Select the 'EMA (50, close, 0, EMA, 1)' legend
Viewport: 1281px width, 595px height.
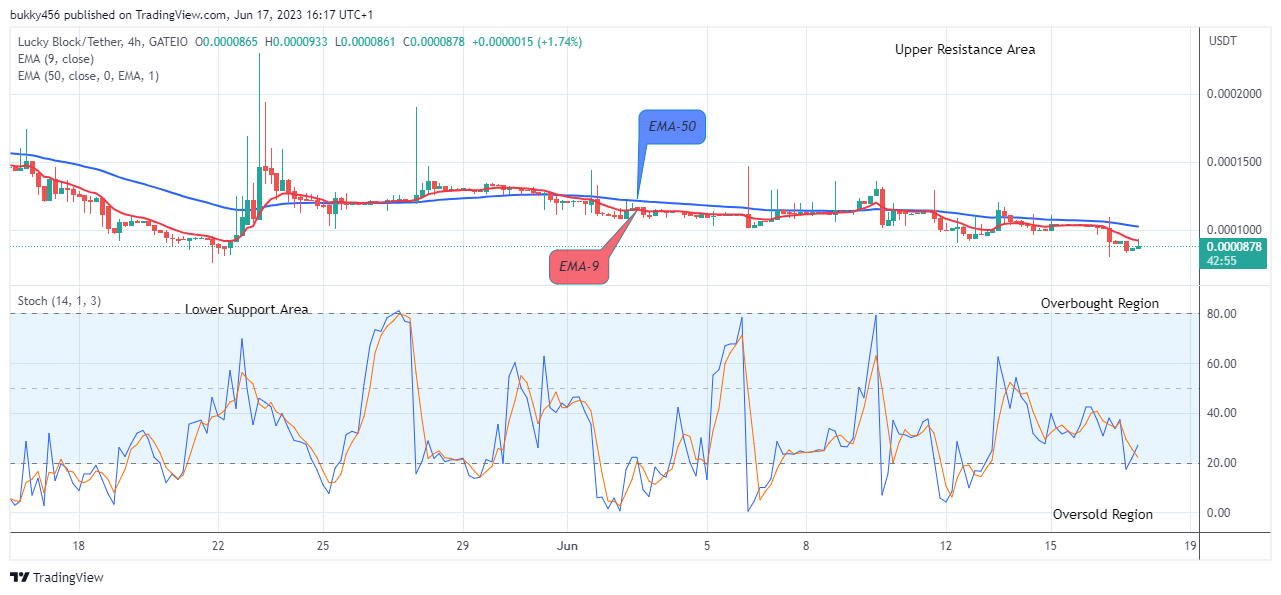[x=87, y=76]
